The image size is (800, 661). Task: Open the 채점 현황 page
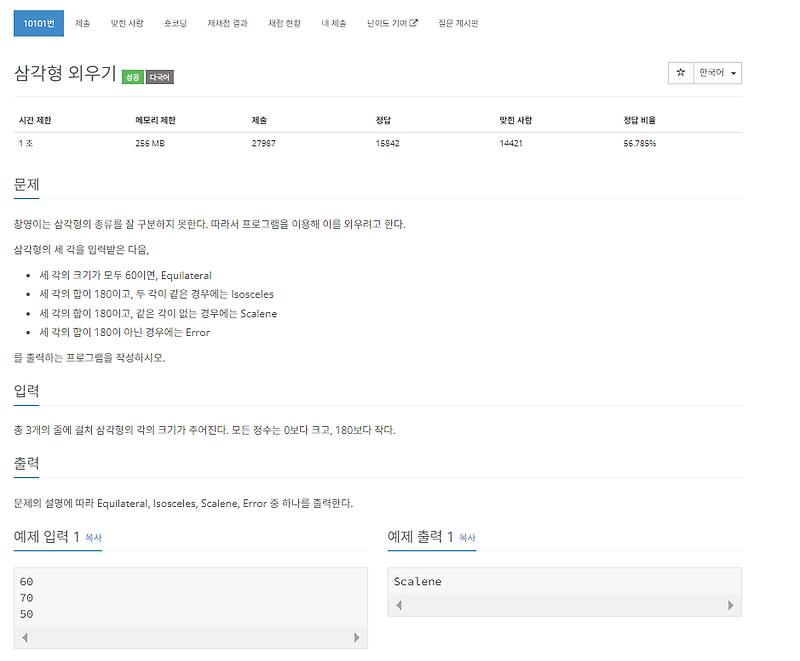[x=282, y=22]
